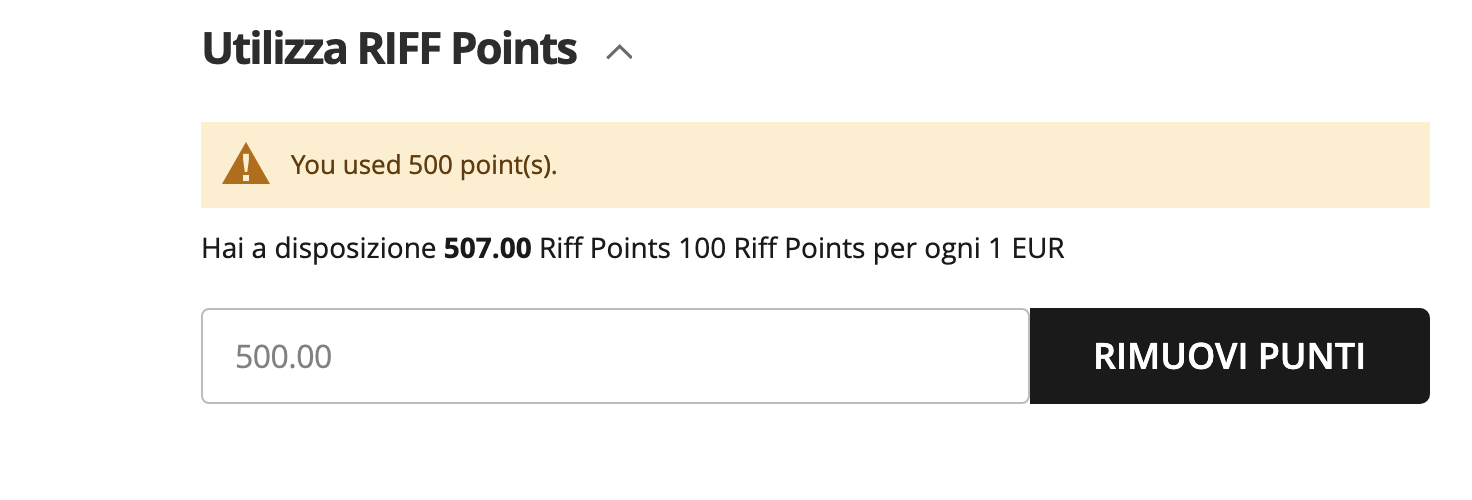Click the points input field showing 500.00
This screenshot has width=1472, height=500.
pyautogui.click(x=615, y=356)
